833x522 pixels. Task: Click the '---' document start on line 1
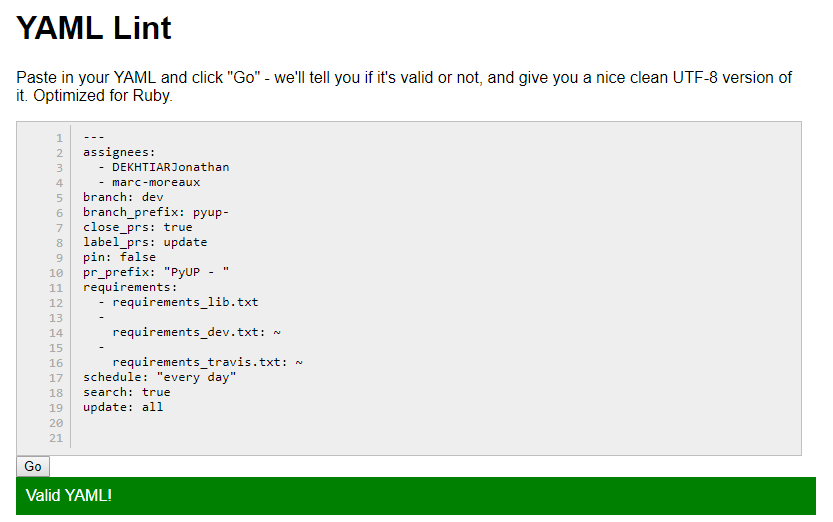coord(94,138)
